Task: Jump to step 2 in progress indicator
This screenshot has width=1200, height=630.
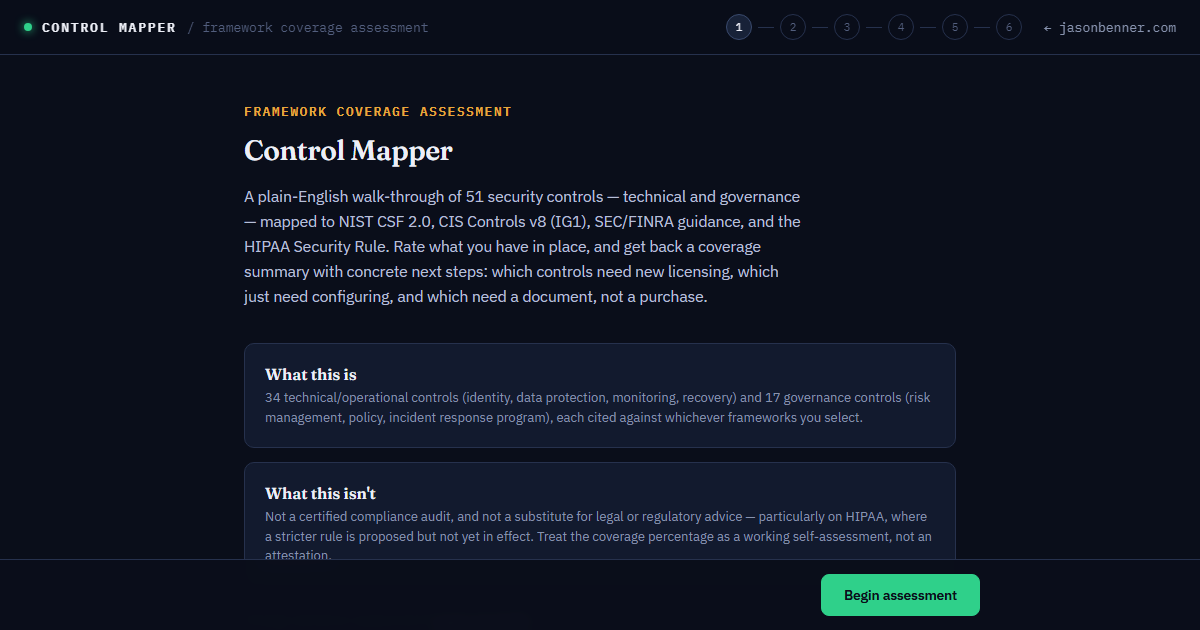Action: coord(793,28)
